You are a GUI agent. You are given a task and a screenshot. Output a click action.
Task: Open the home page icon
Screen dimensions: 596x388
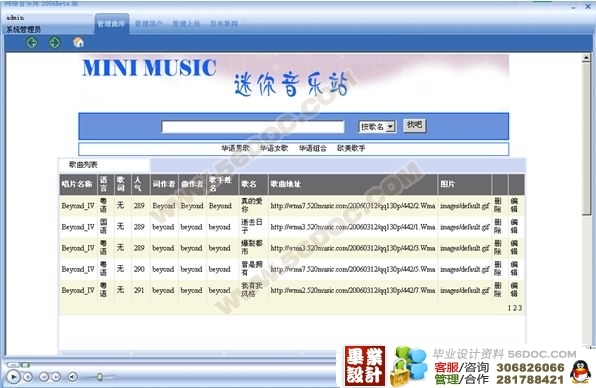click(78, 42)
